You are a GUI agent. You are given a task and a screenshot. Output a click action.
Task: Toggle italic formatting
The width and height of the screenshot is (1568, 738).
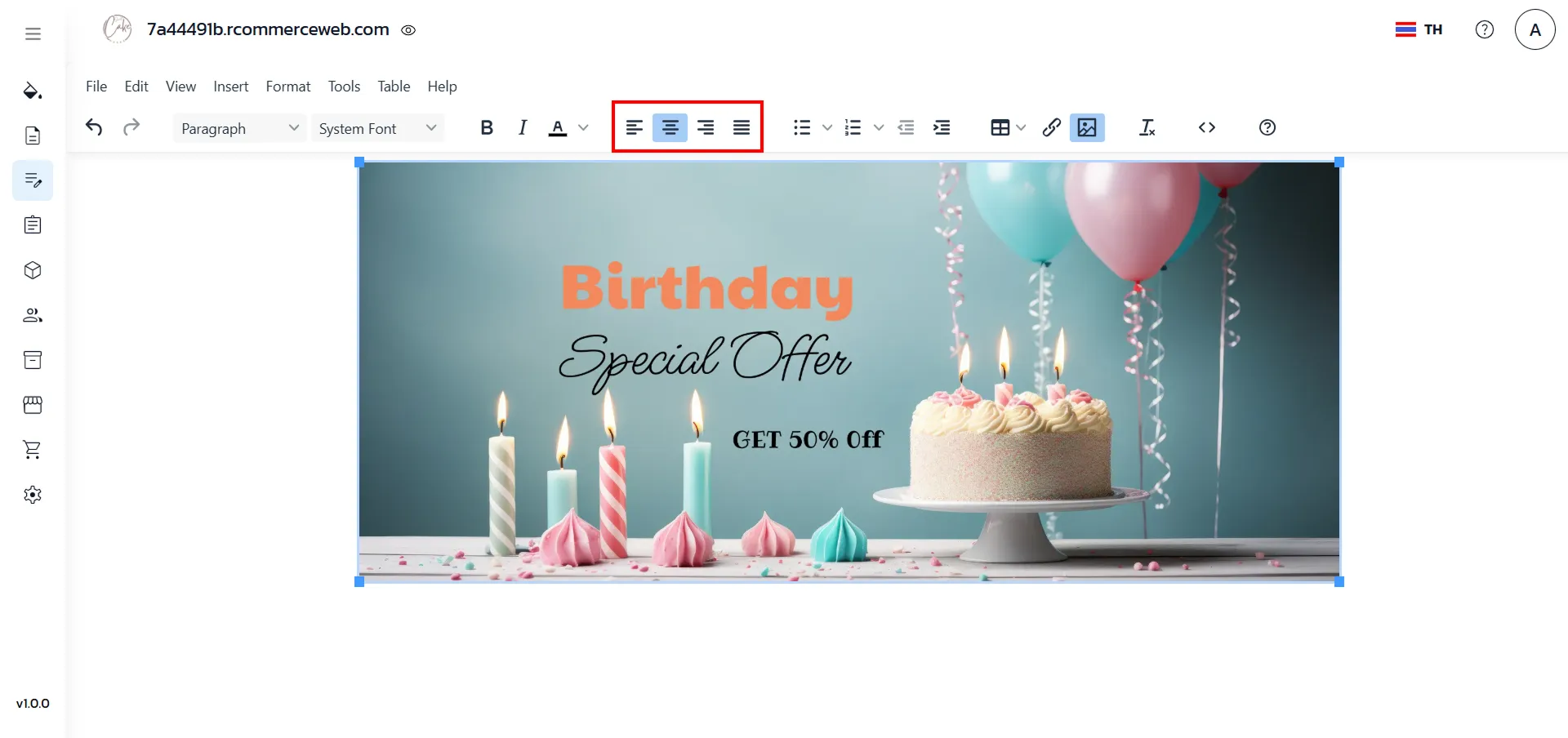pyautogui.click(x=523, y=127)
